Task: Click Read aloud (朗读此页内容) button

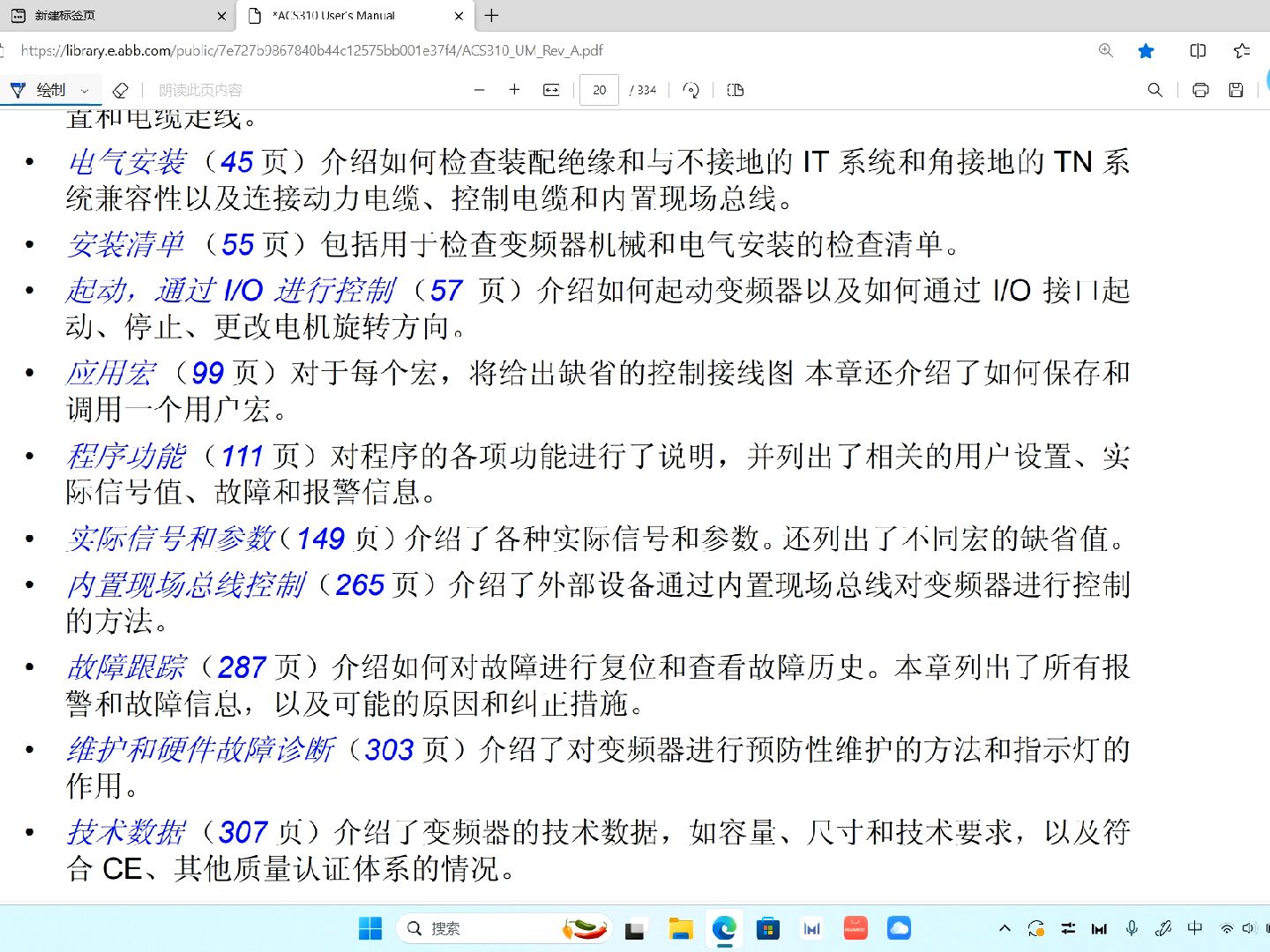Action: click(x=200, y=90)
